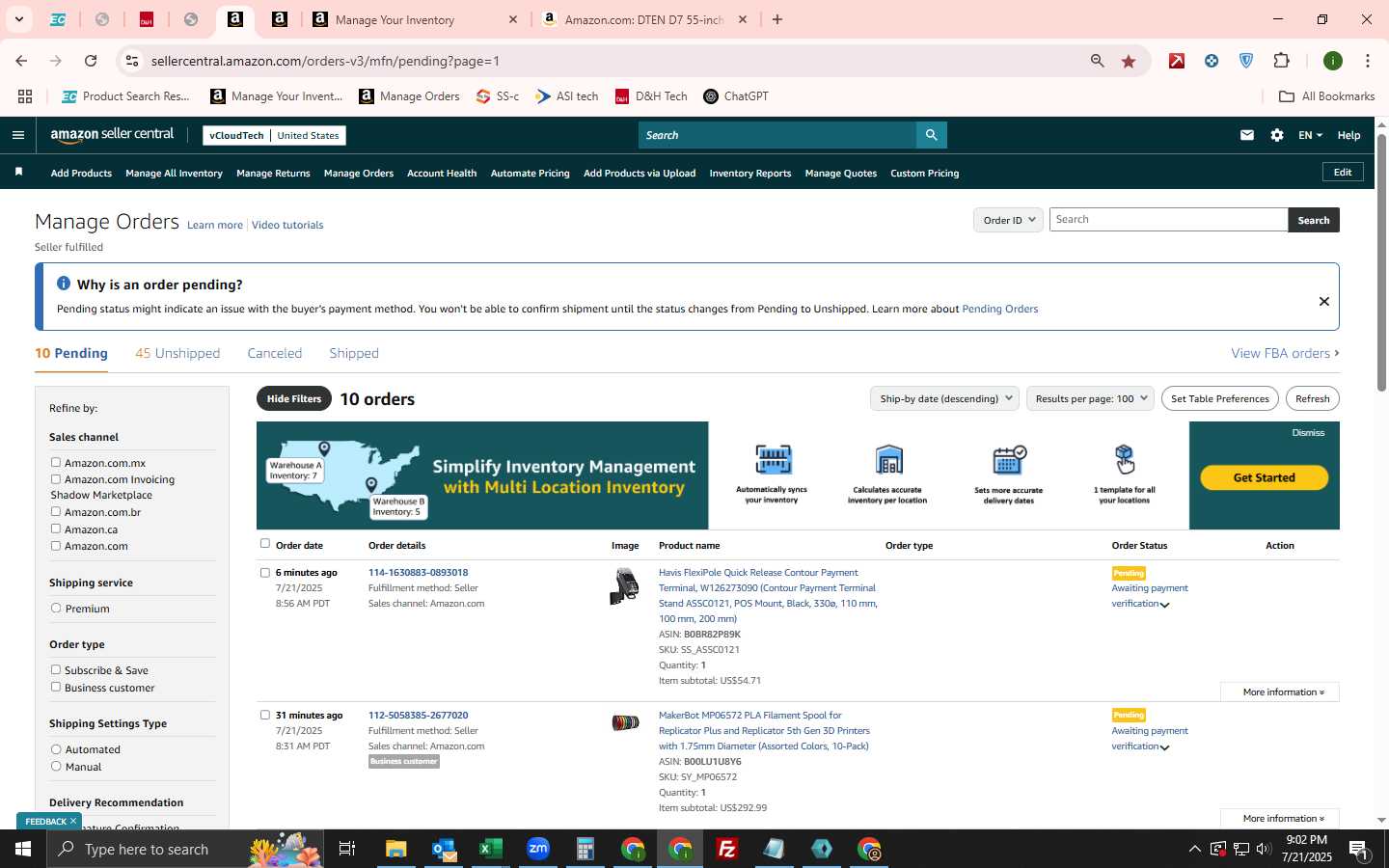
Task: Select the Premium shipping service radio
Action: point(56,609)
